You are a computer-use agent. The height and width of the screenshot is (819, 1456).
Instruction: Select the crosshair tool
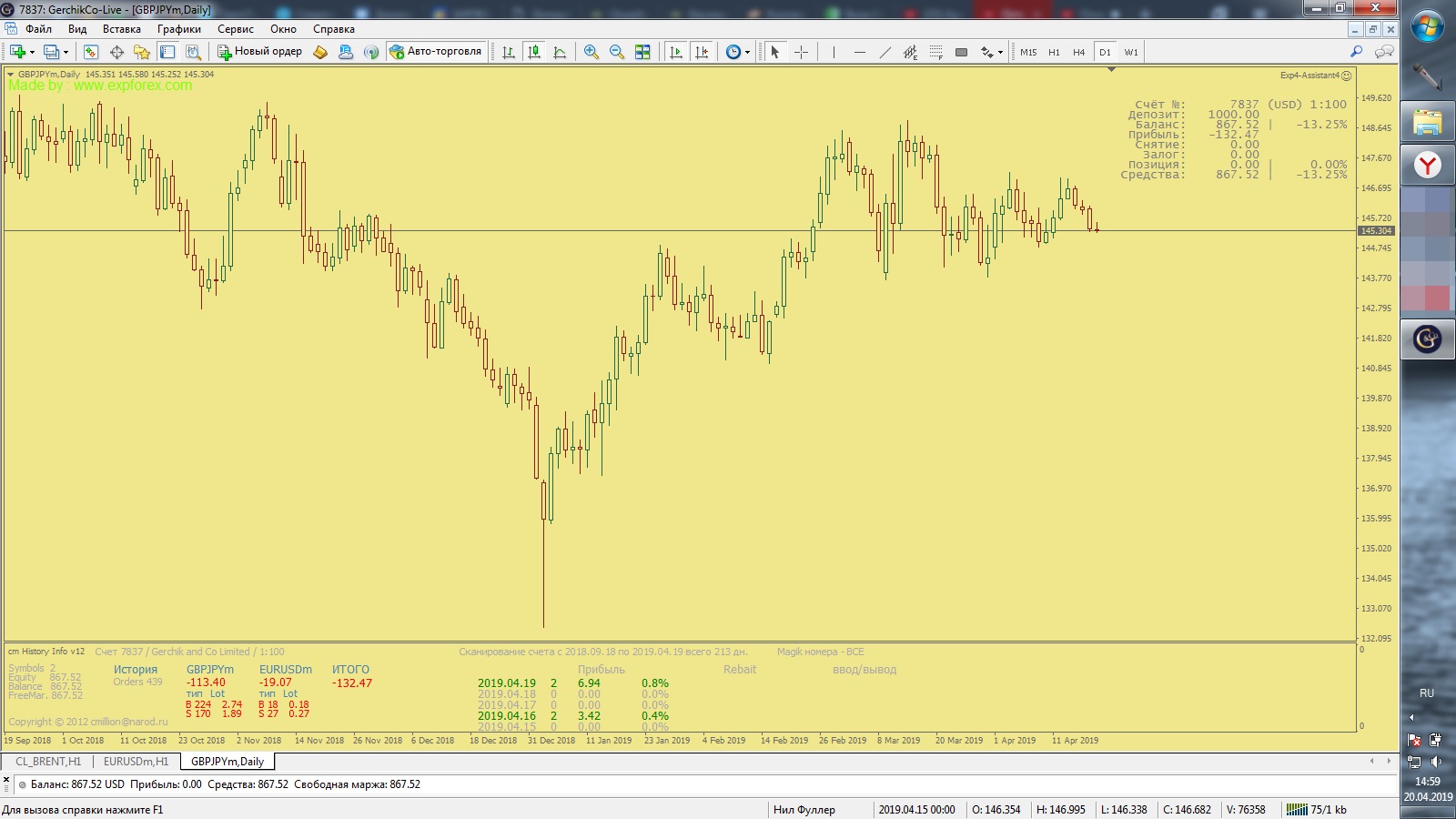pyautogui.click(x=801, y=52)
